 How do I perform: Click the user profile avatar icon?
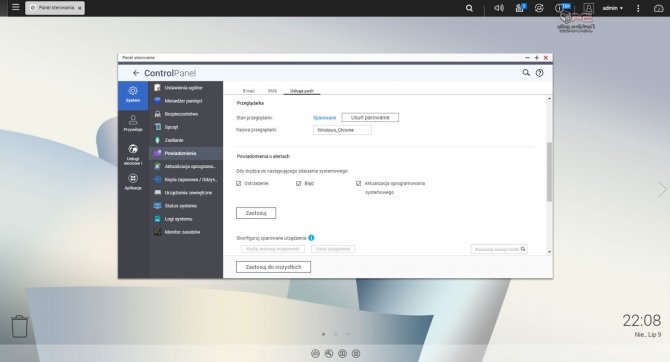tap(588, 8)
